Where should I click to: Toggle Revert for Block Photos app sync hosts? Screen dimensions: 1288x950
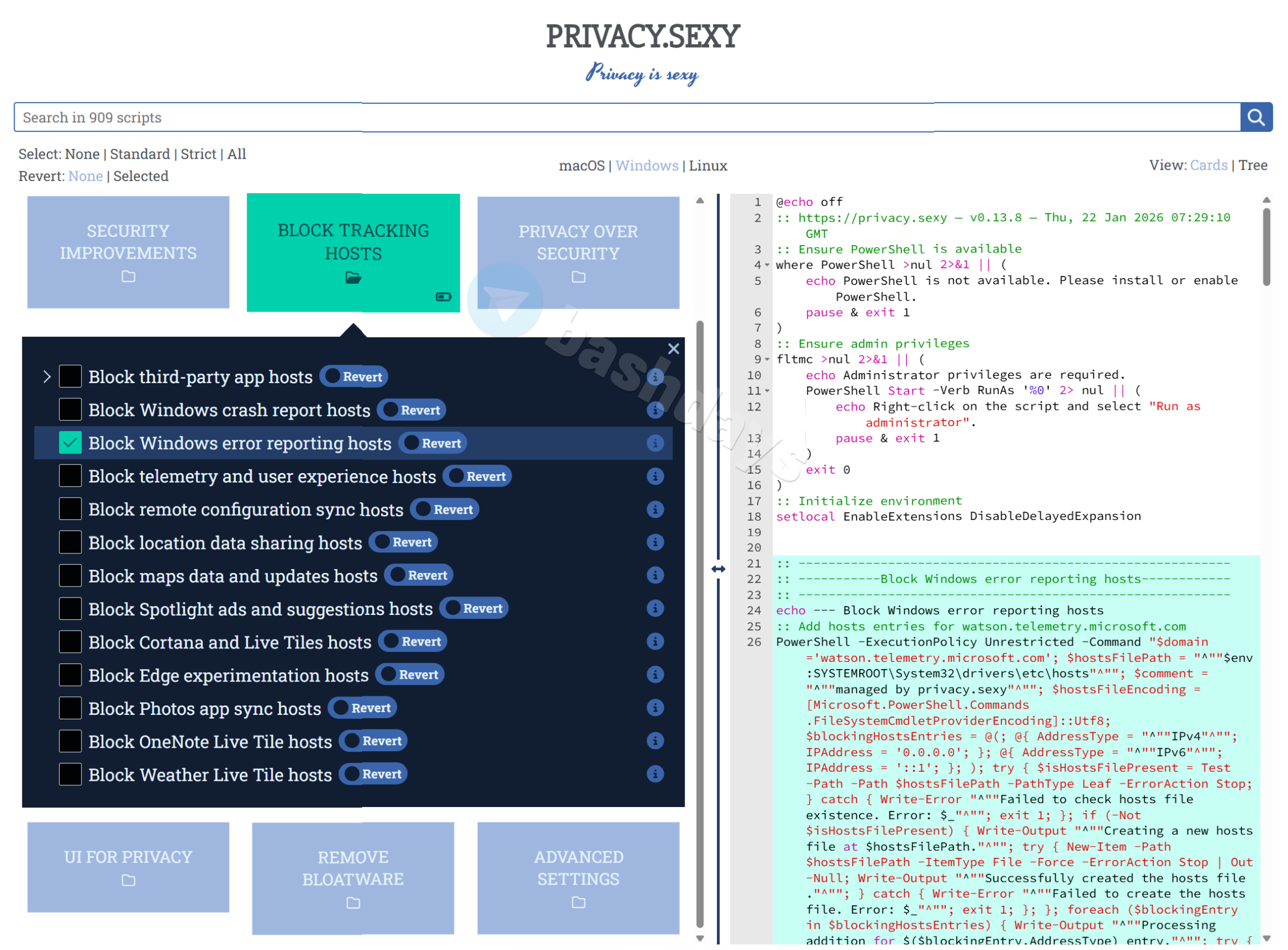pos(363,709)
